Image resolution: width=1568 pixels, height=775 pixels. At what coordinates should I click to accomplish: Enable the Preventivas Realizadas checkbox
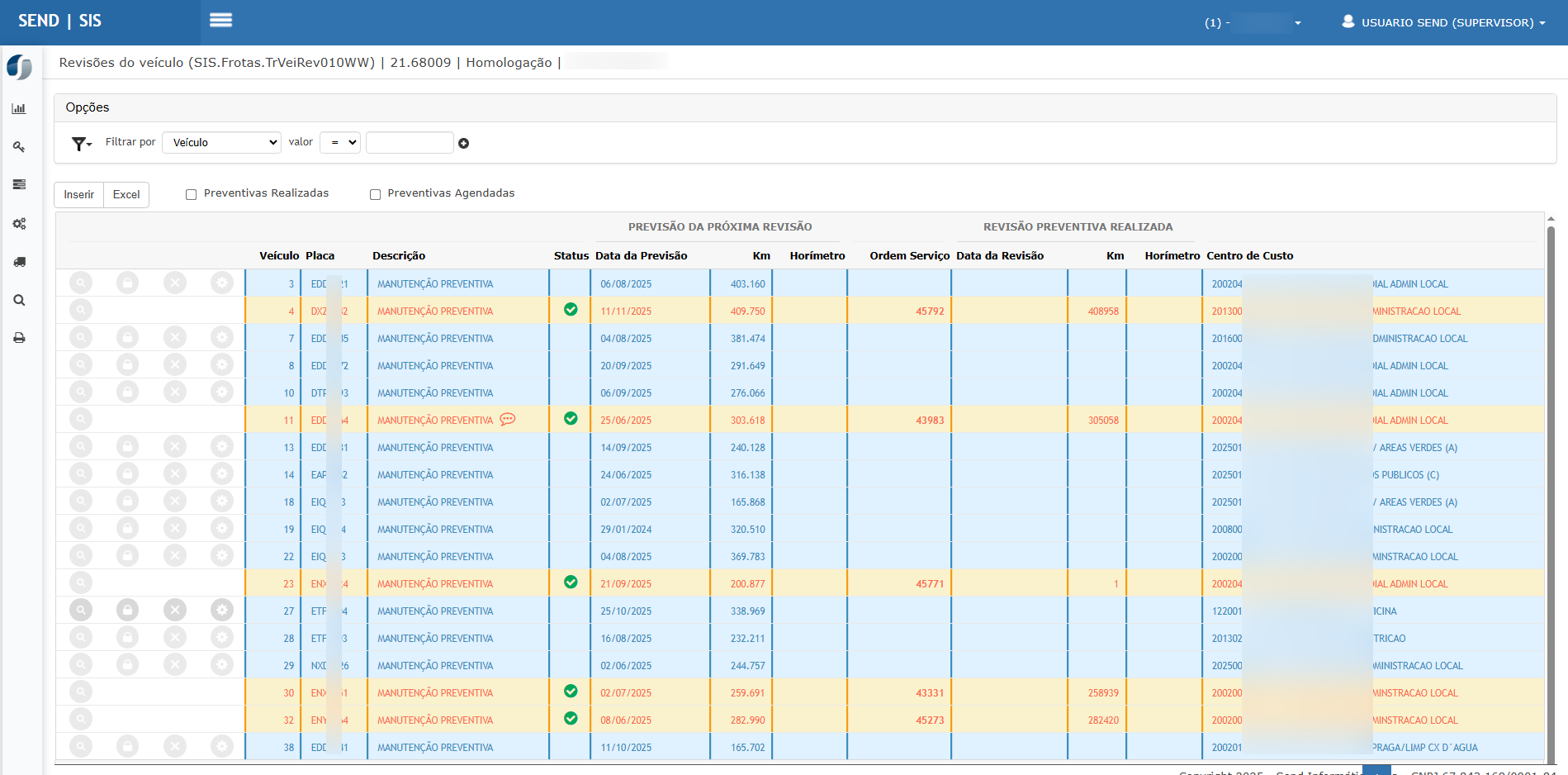coord(192,195)
